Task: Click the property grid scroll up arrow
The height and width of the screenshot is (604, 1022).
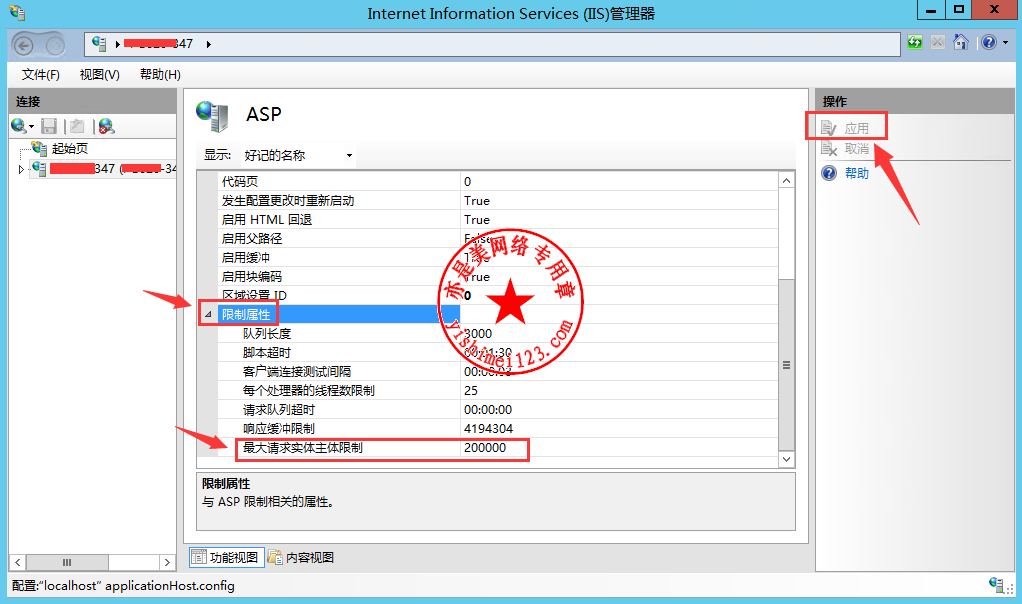Action: click(x=787, y=180)
